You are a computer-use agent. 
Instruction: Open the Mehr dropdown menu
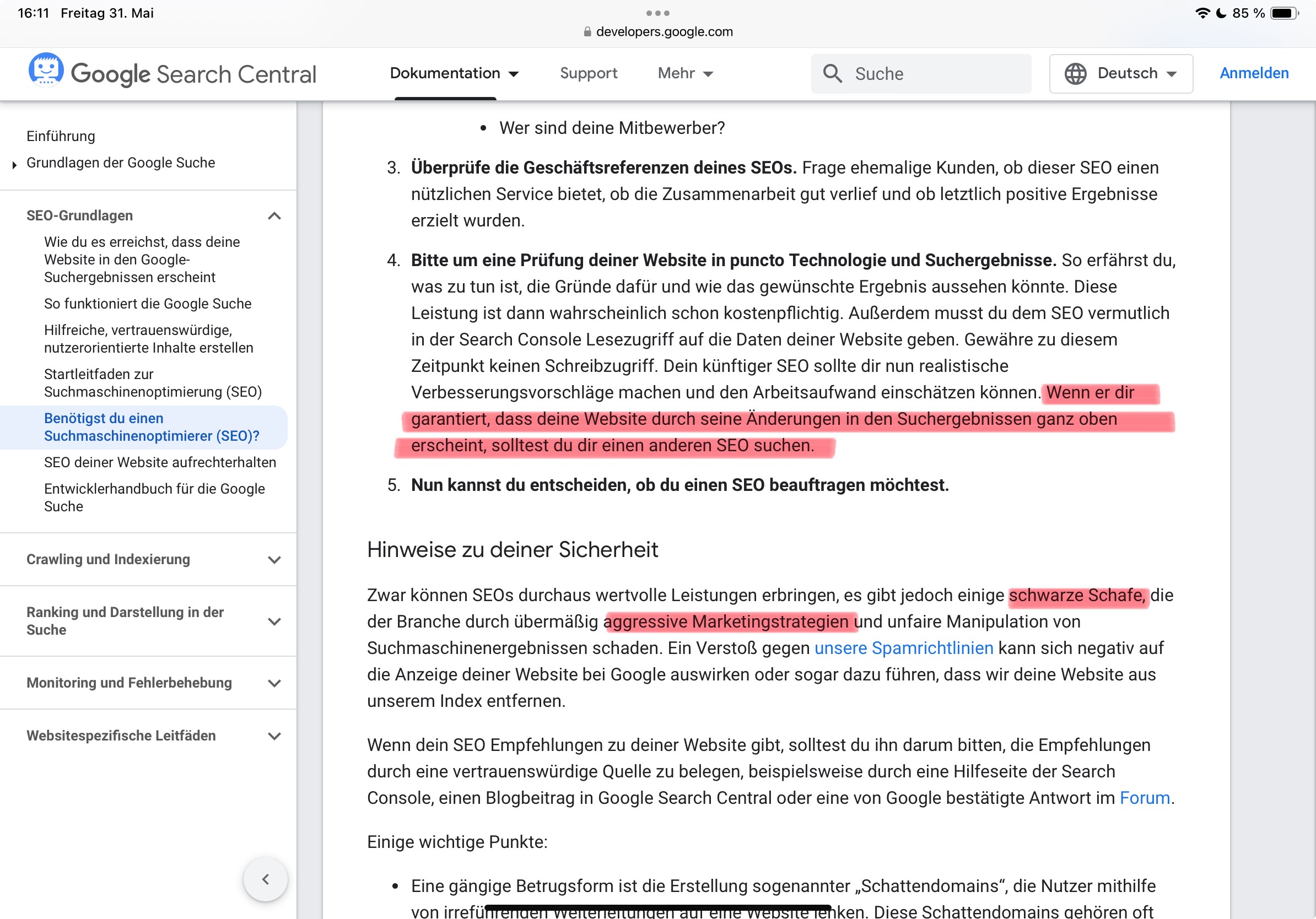pyautogui.click(x=685, y=73)
